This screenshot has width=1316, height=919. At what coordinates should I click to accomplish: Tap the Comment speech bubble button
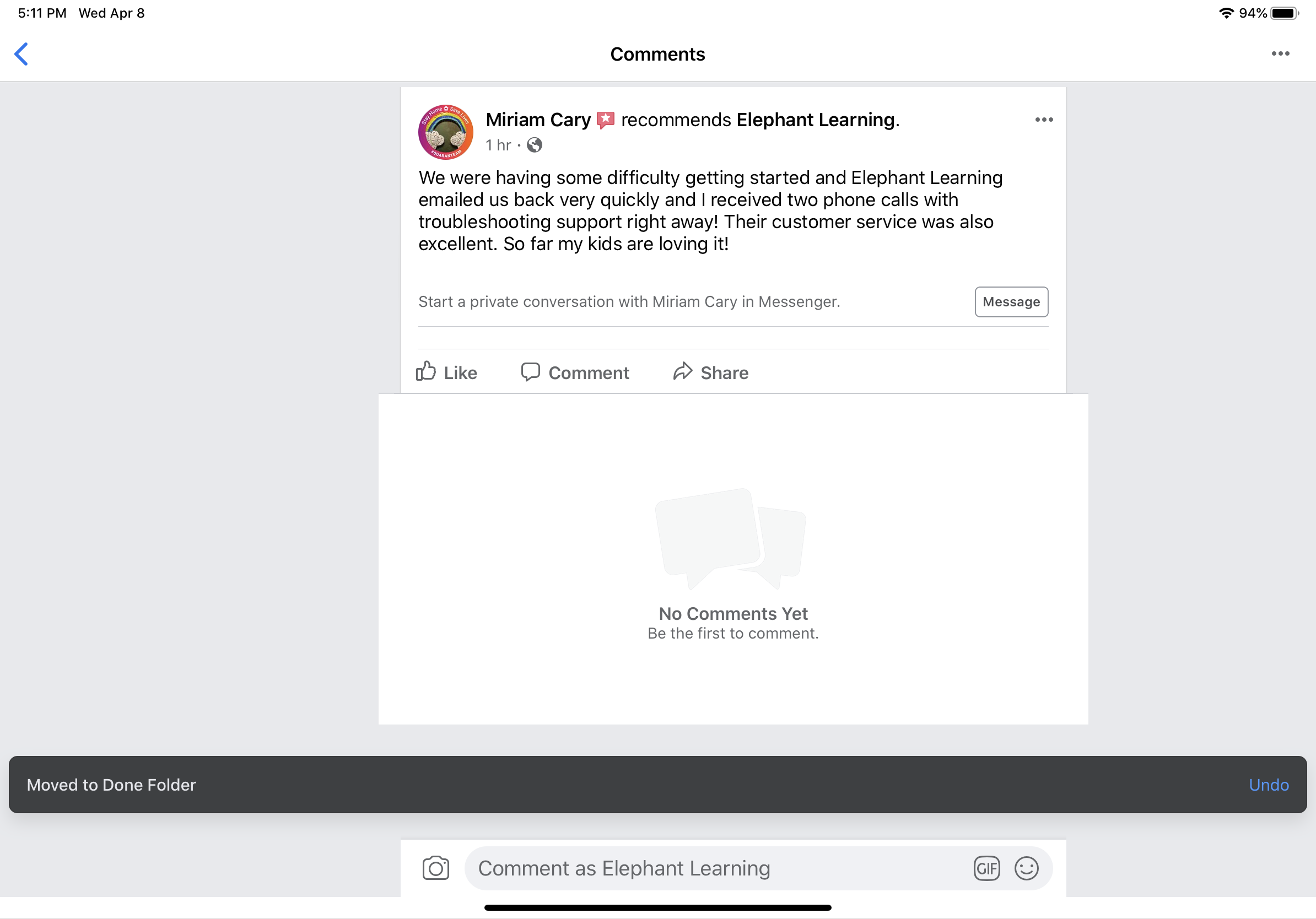[575, 372]
